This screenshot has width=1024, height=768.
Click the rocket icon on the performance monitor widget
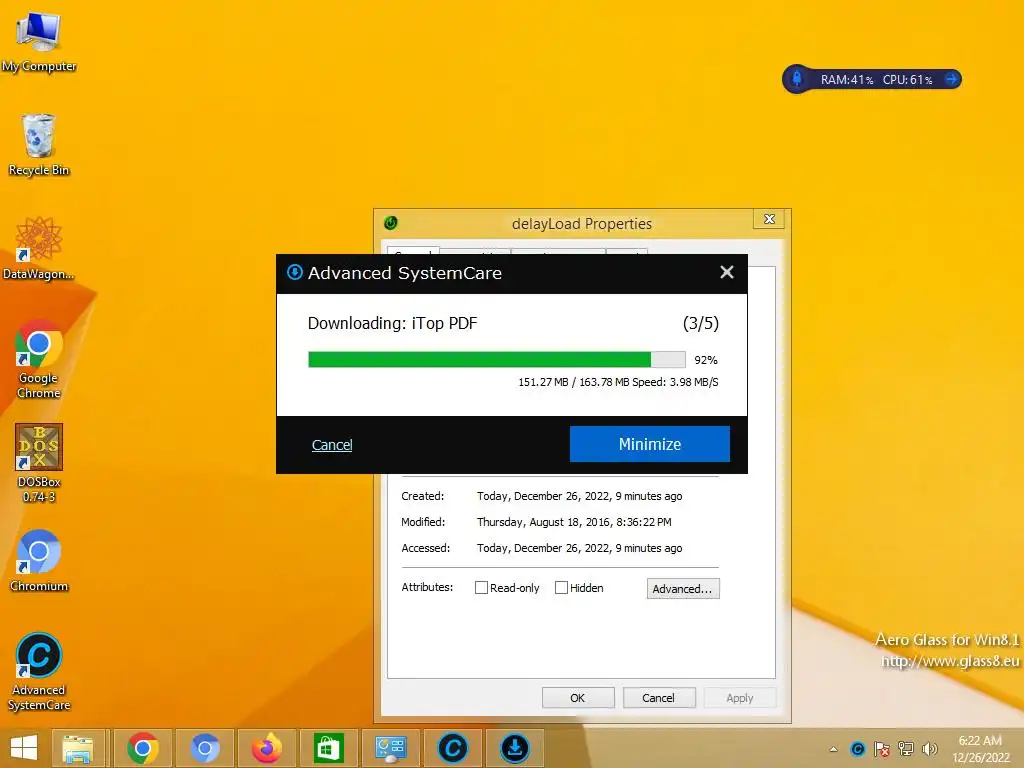click(x=797, y=79)
